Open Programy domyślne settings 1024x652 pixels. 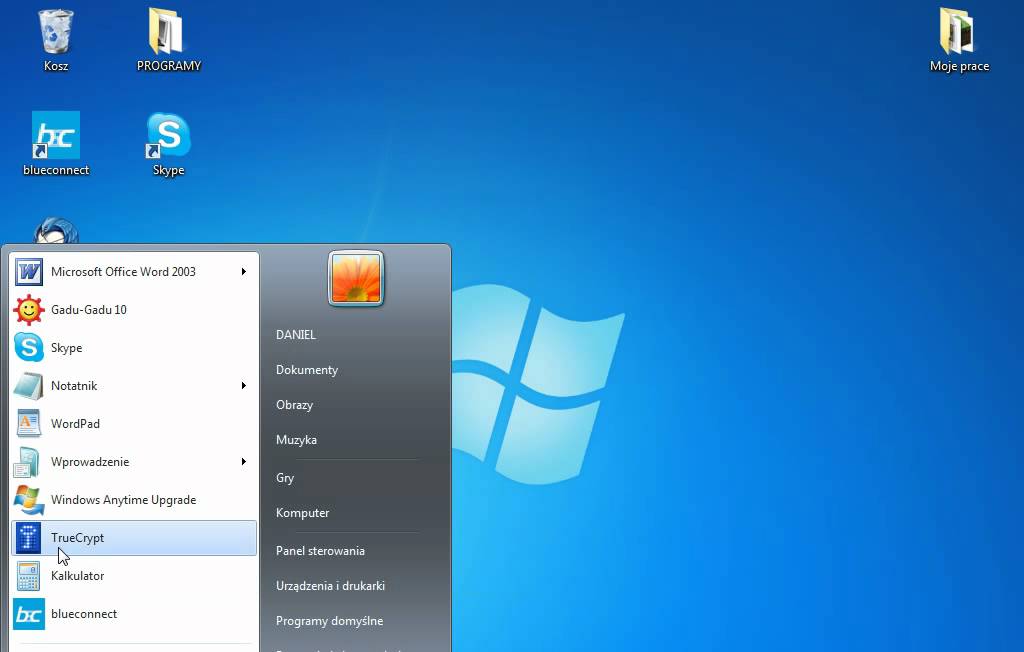329,621
